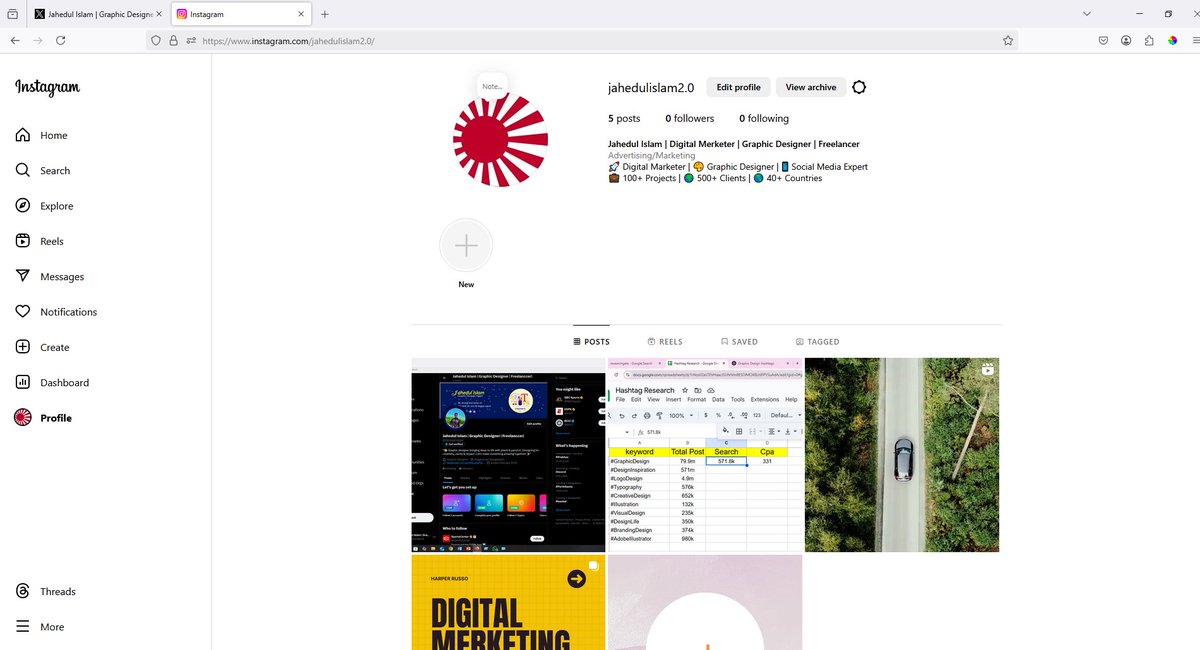The width and height of the screenshot is (1200, 650).
Task: Open the Firefox application menu
Action: (x=1195, y=41)
